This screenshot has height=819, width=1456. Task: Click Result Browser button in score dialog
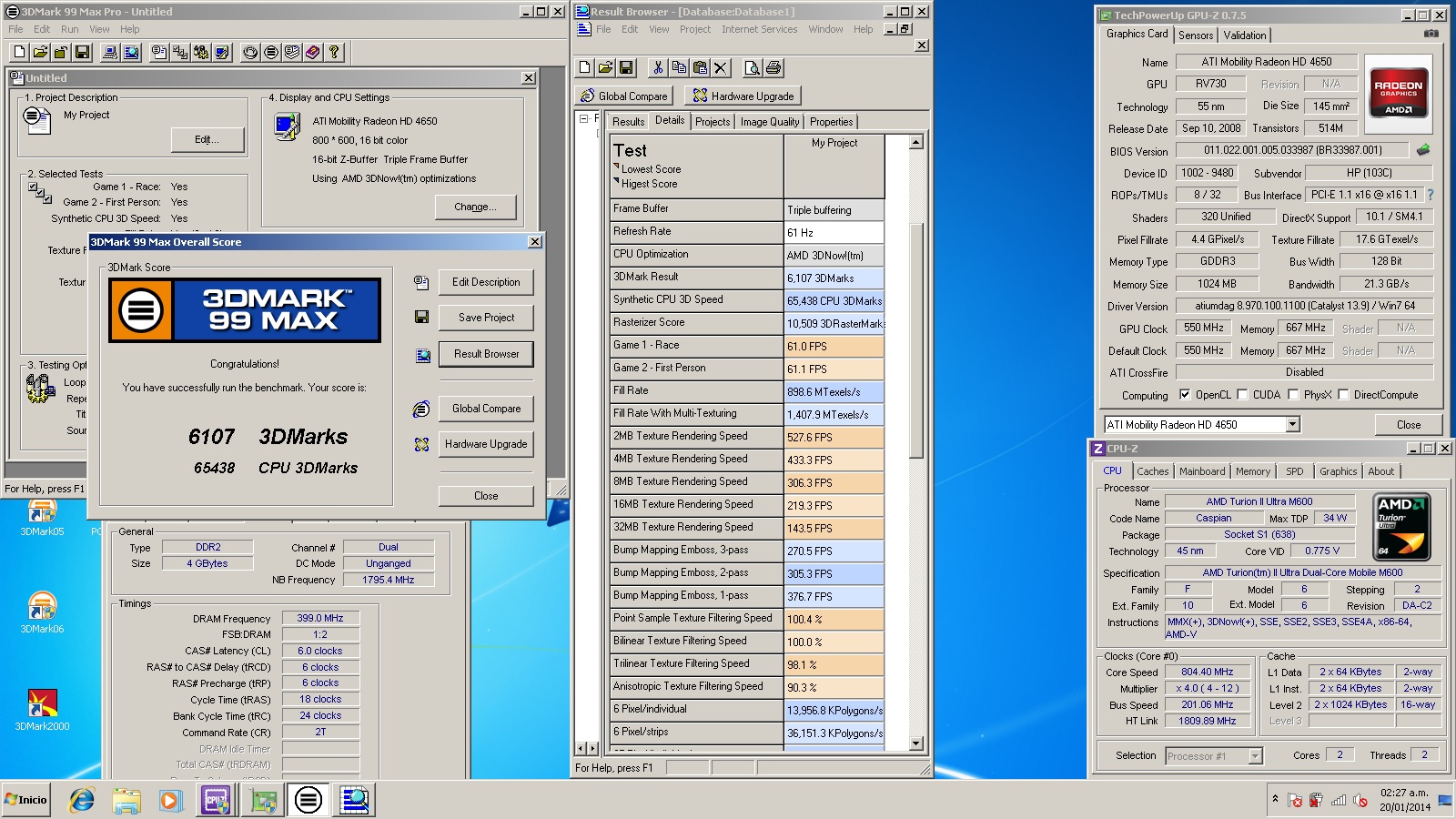(x=486, y=354)
